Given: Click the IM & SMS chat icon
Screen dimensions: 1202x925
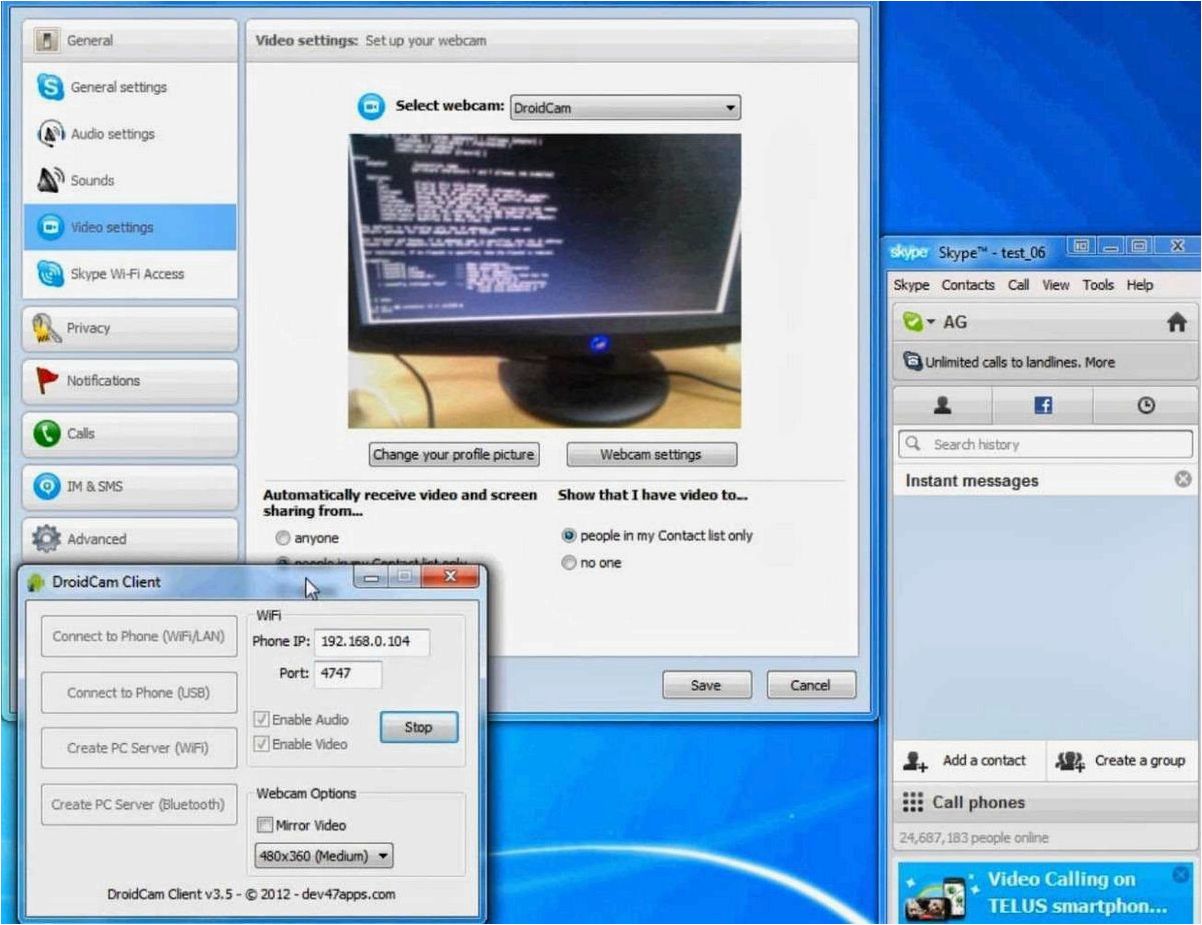Looking at the screenshot, I should tap(47, 486).
